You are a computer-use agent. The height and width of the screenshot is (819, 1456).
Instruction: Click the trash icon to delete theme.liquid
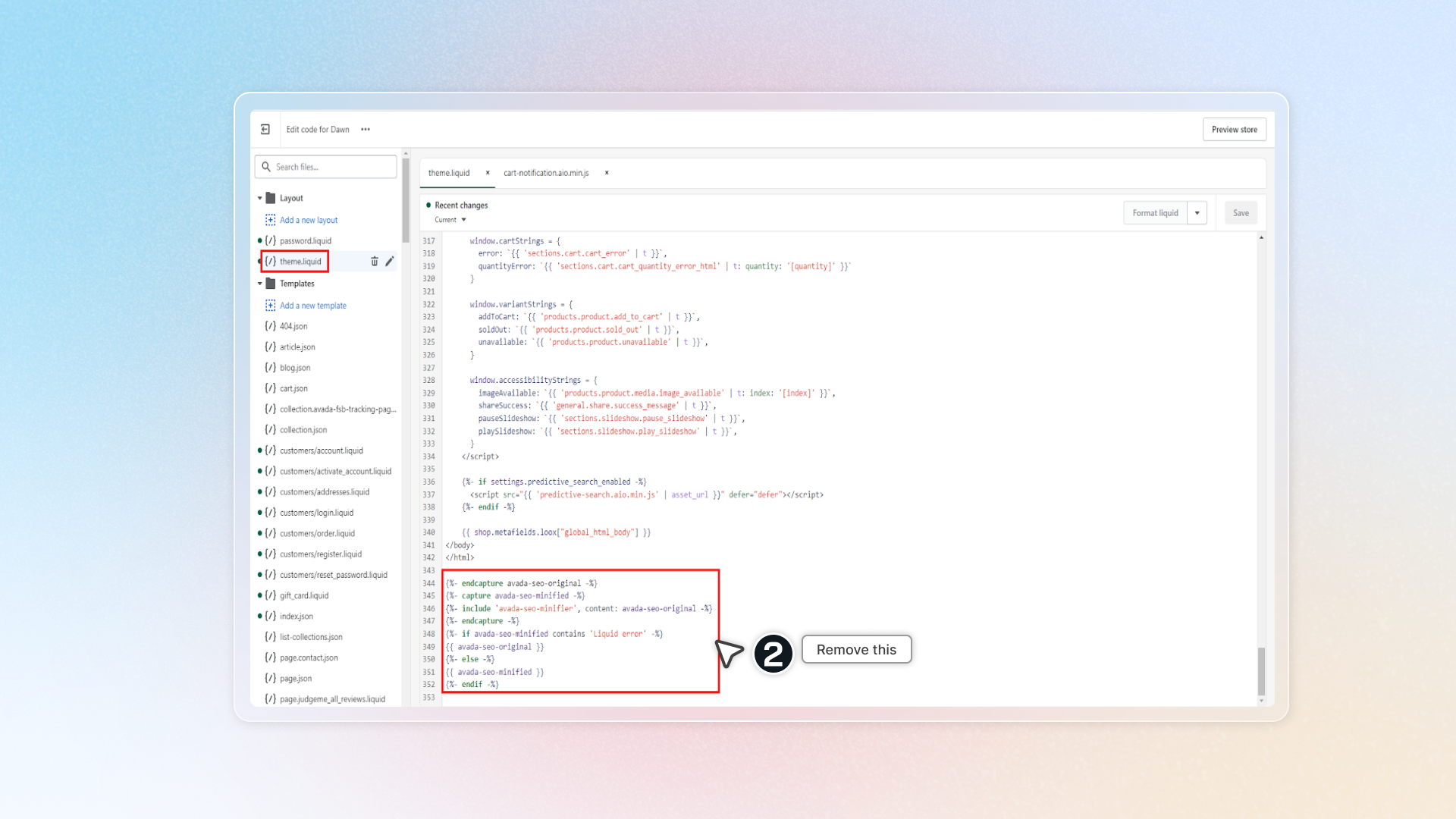[375, 261]
